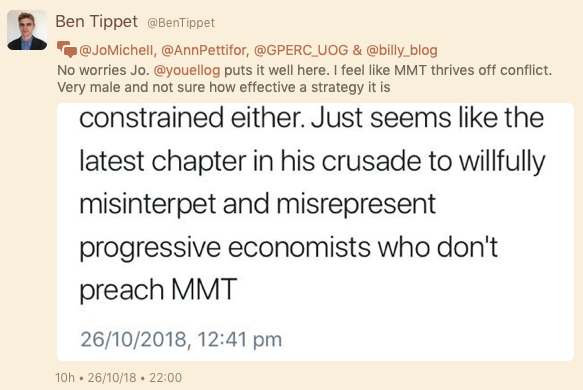Click "Very male and not sure" tweet line
583x390 pixels.
223,87
